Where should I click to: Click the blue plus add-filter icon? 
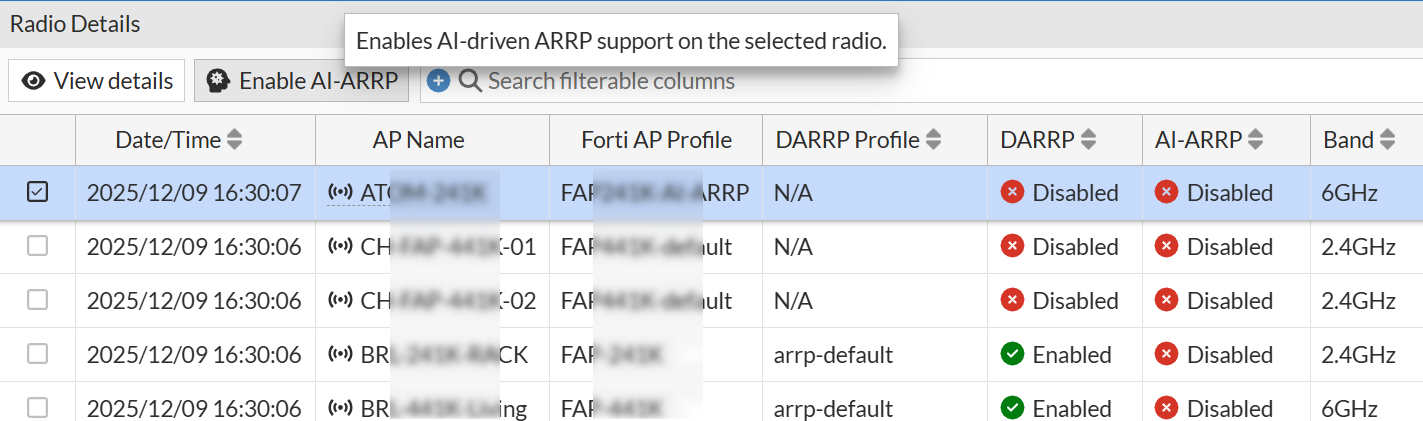(x=438, y=81)
